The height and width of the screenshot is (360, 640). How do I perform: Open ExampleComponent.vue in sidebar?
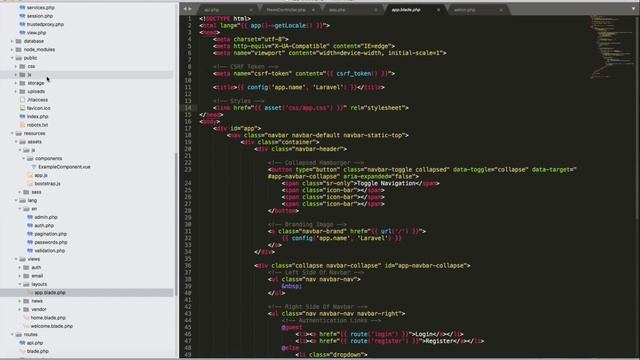(64, 167)
